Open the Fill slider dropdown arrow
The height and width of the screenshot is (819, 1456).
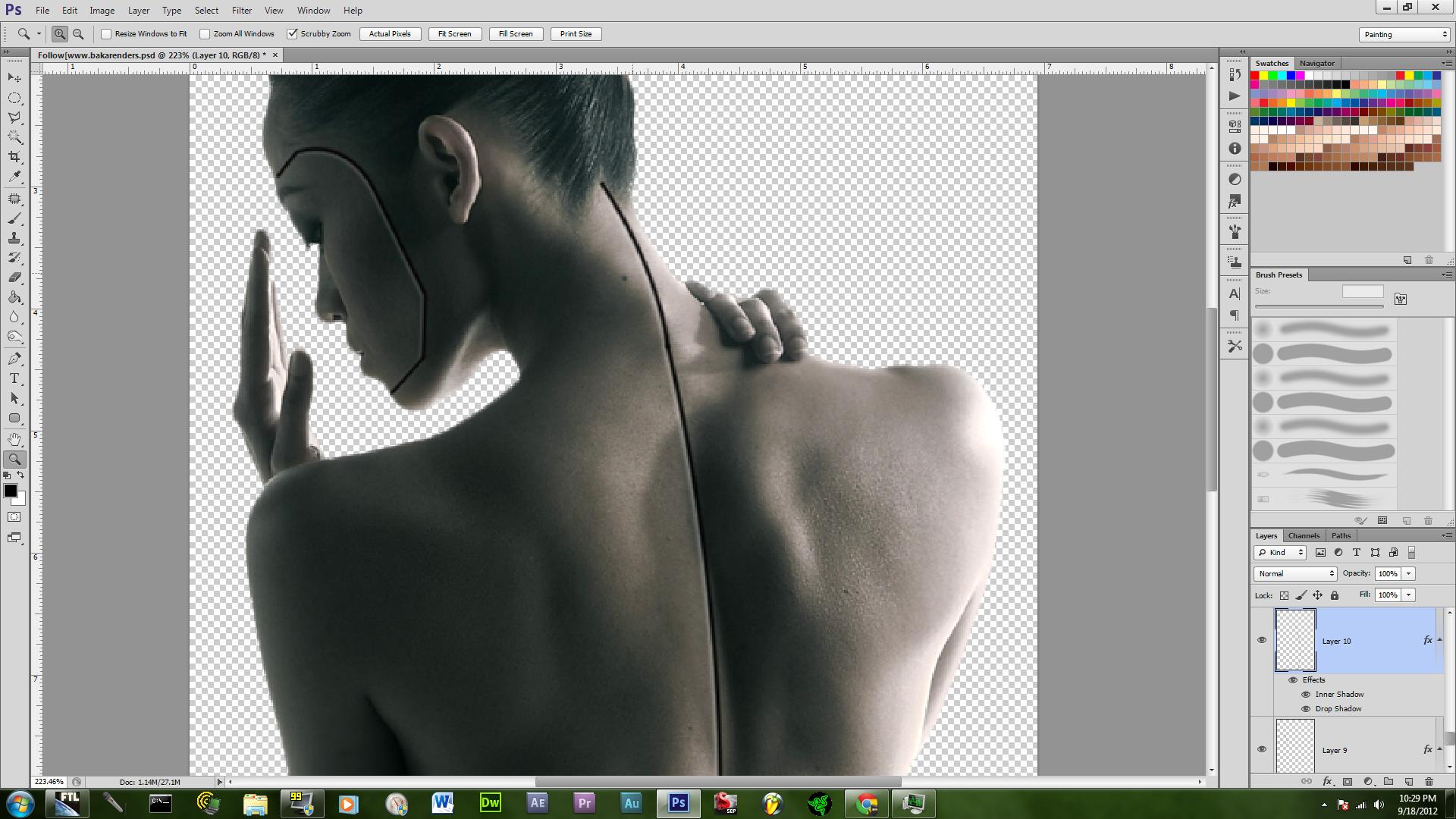tap(1409, 595)
